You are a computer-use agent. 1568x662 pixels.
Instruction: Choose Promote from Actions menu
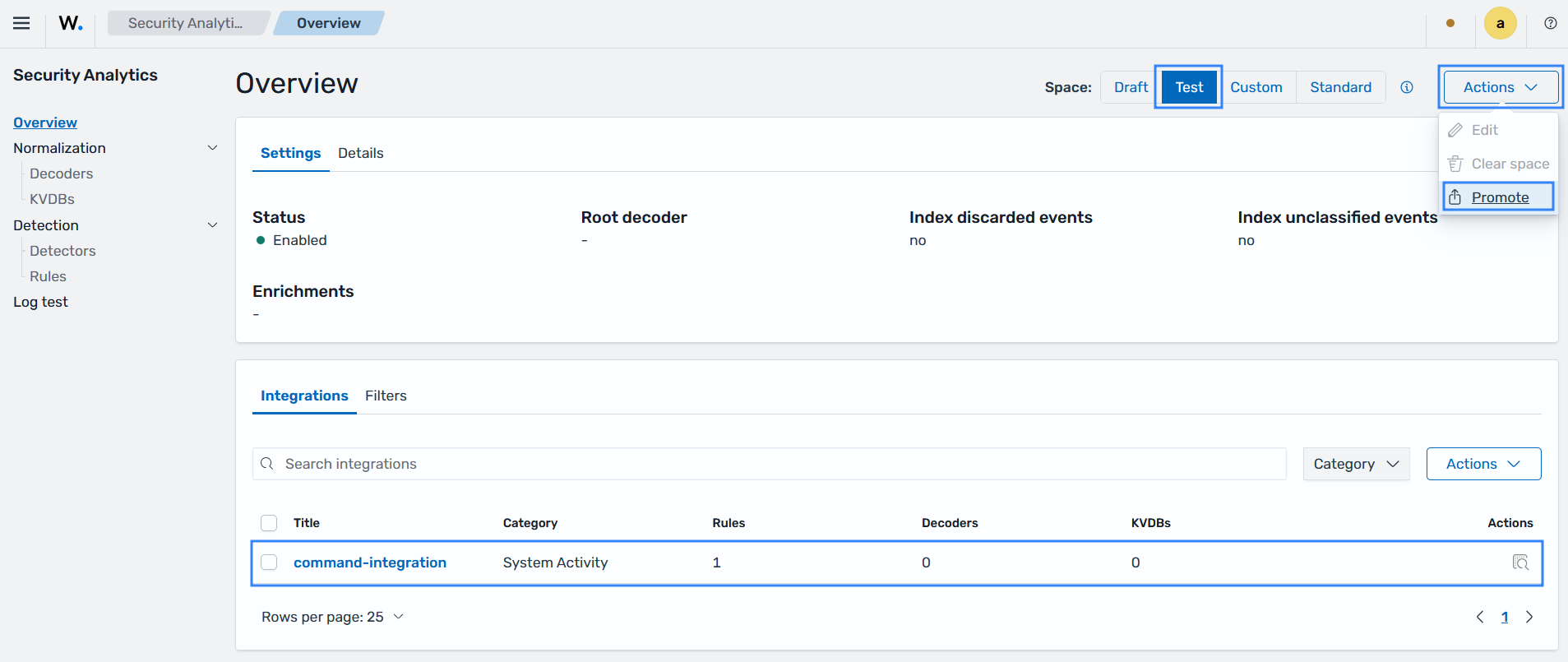(1498, 197)
